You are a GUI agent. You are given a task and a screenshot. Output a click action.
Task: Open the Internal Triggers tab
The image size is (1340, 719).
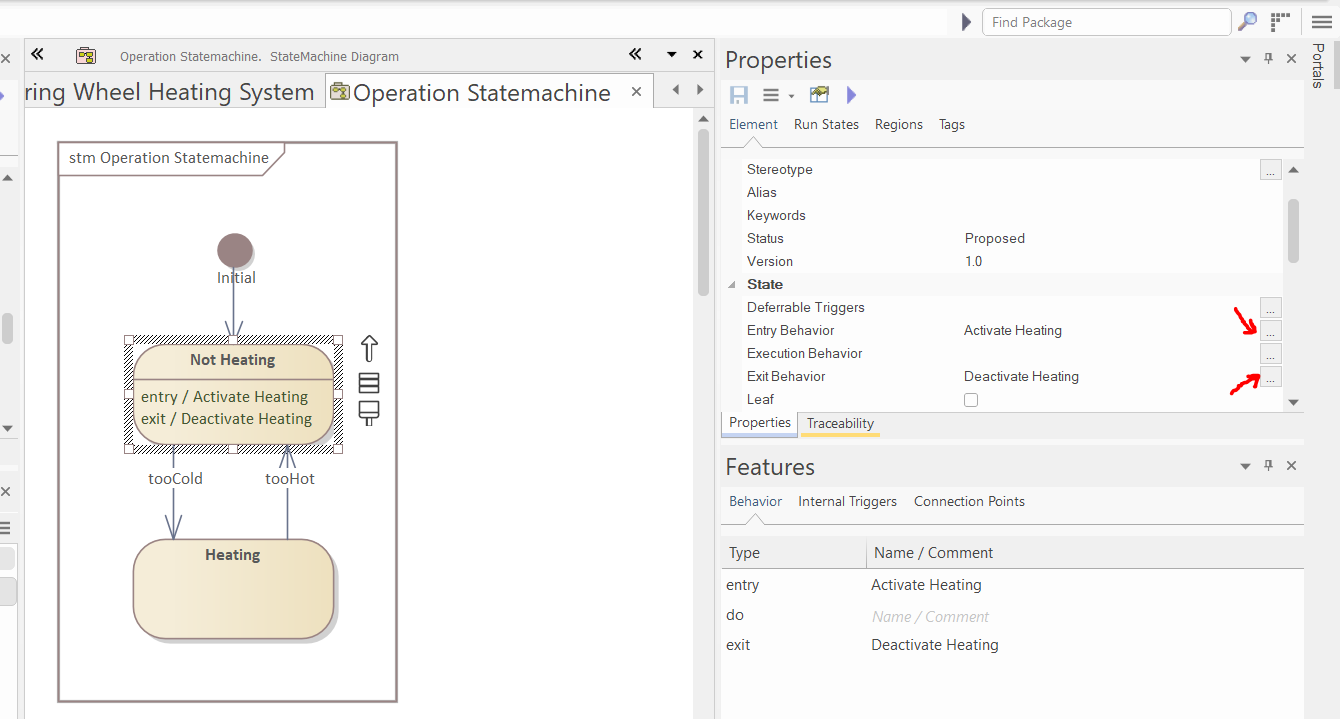point(847,501)
